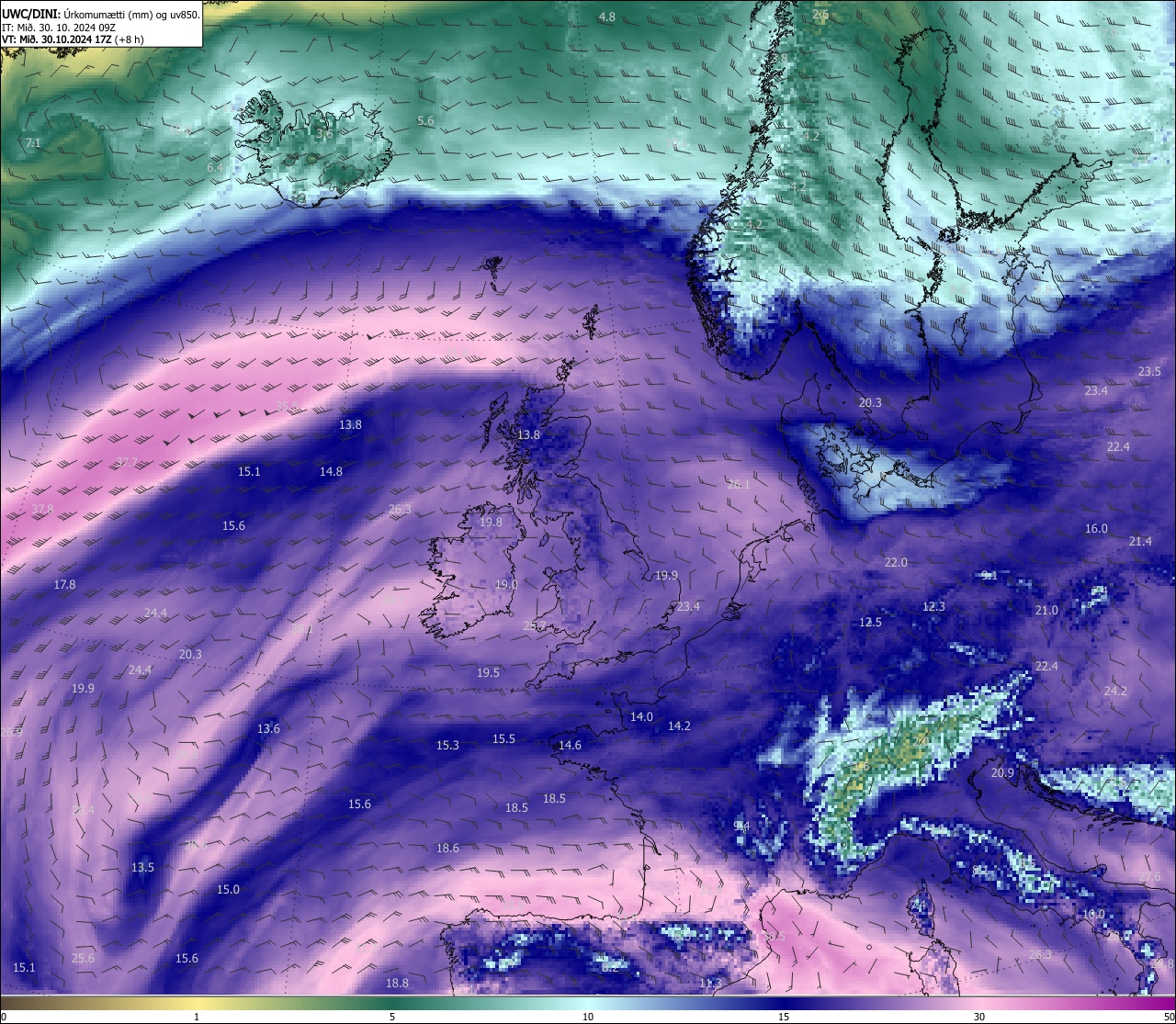Click the UWC/DINI Úrkomumætti title text
1176x1024 pixels.
[100, 14]
